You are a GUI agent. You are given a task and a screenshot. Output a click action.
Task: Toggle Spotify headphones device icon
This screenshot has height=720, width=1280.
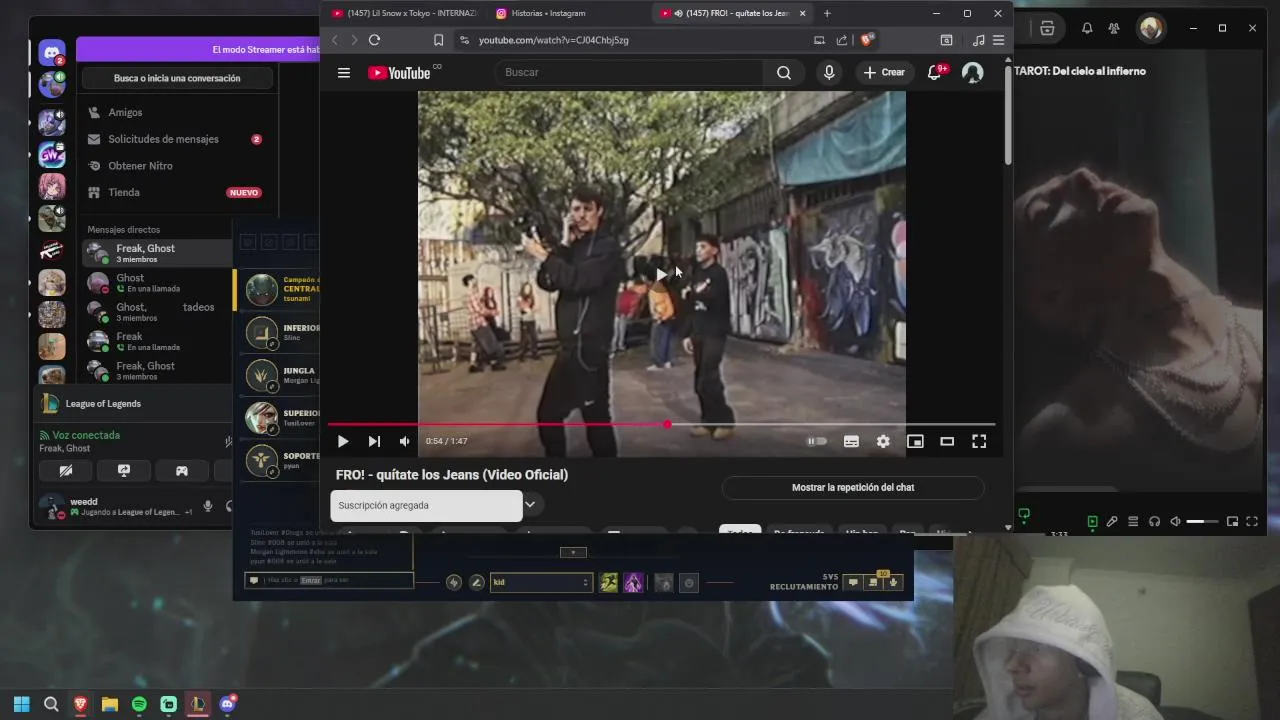(x=1154, y=521)
